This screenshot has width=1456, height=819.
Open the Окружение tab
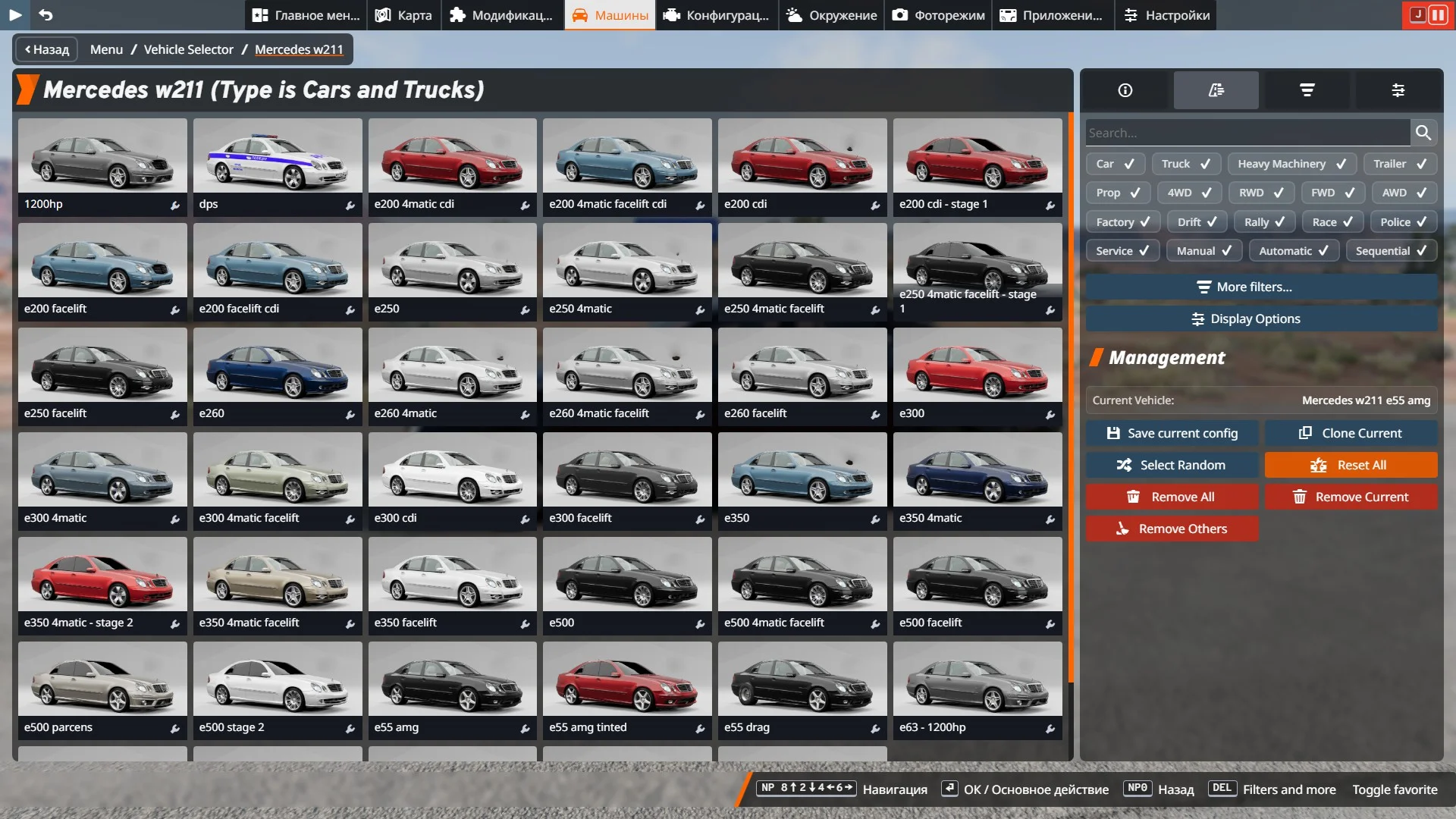[x=832, y=15]
